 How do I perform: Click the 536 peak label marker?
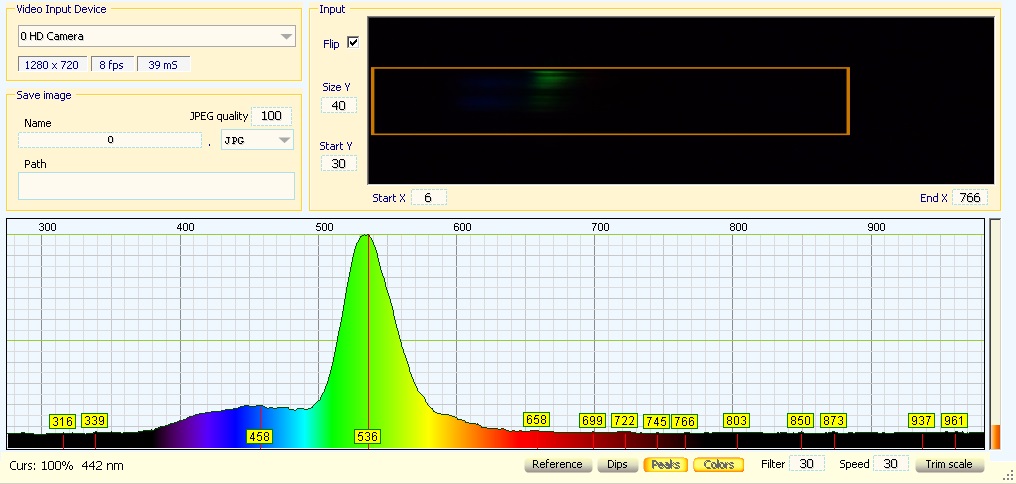[367, 437]
